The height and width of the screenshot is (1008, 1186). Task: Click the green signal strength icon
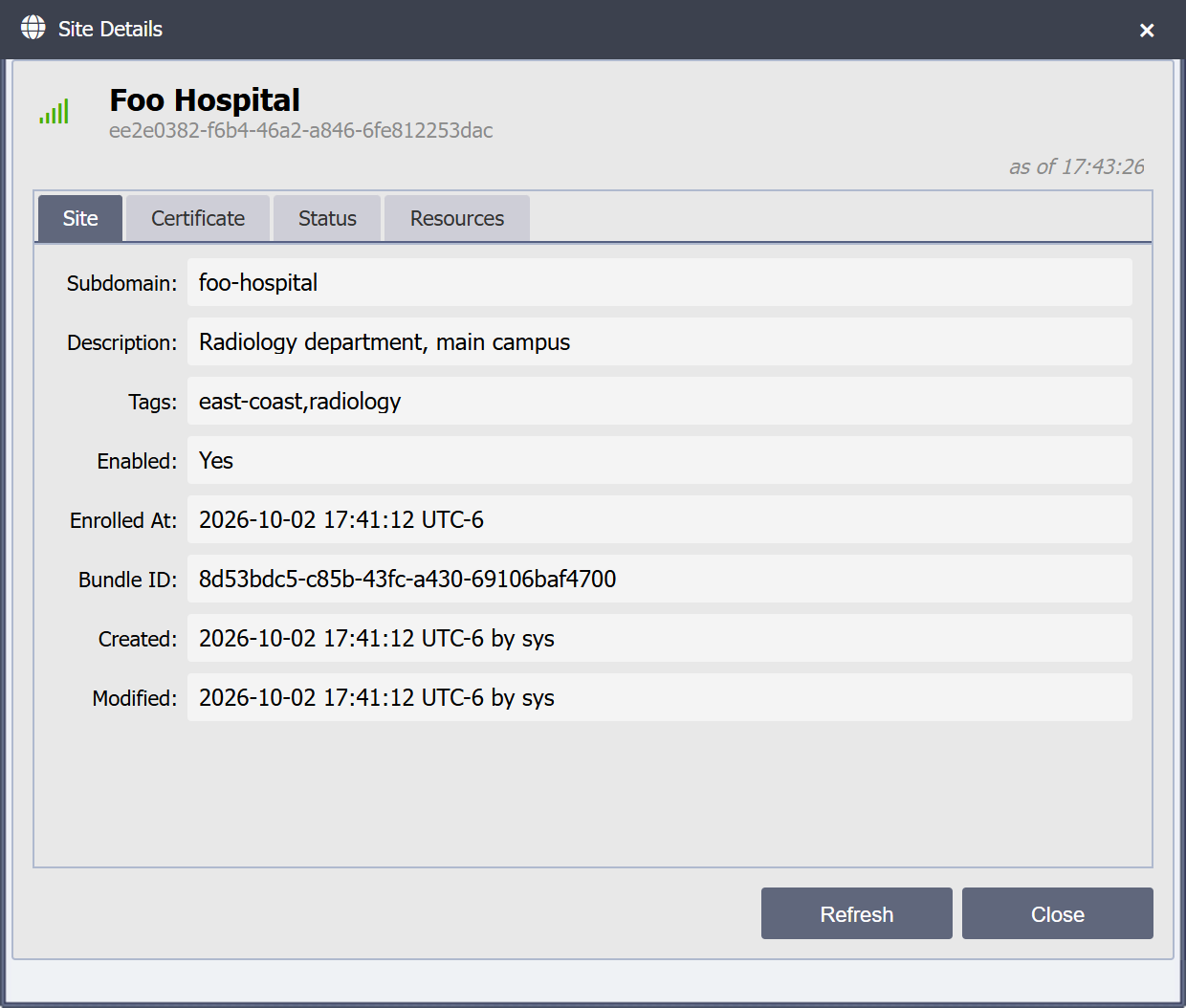[x=55, y=112]
